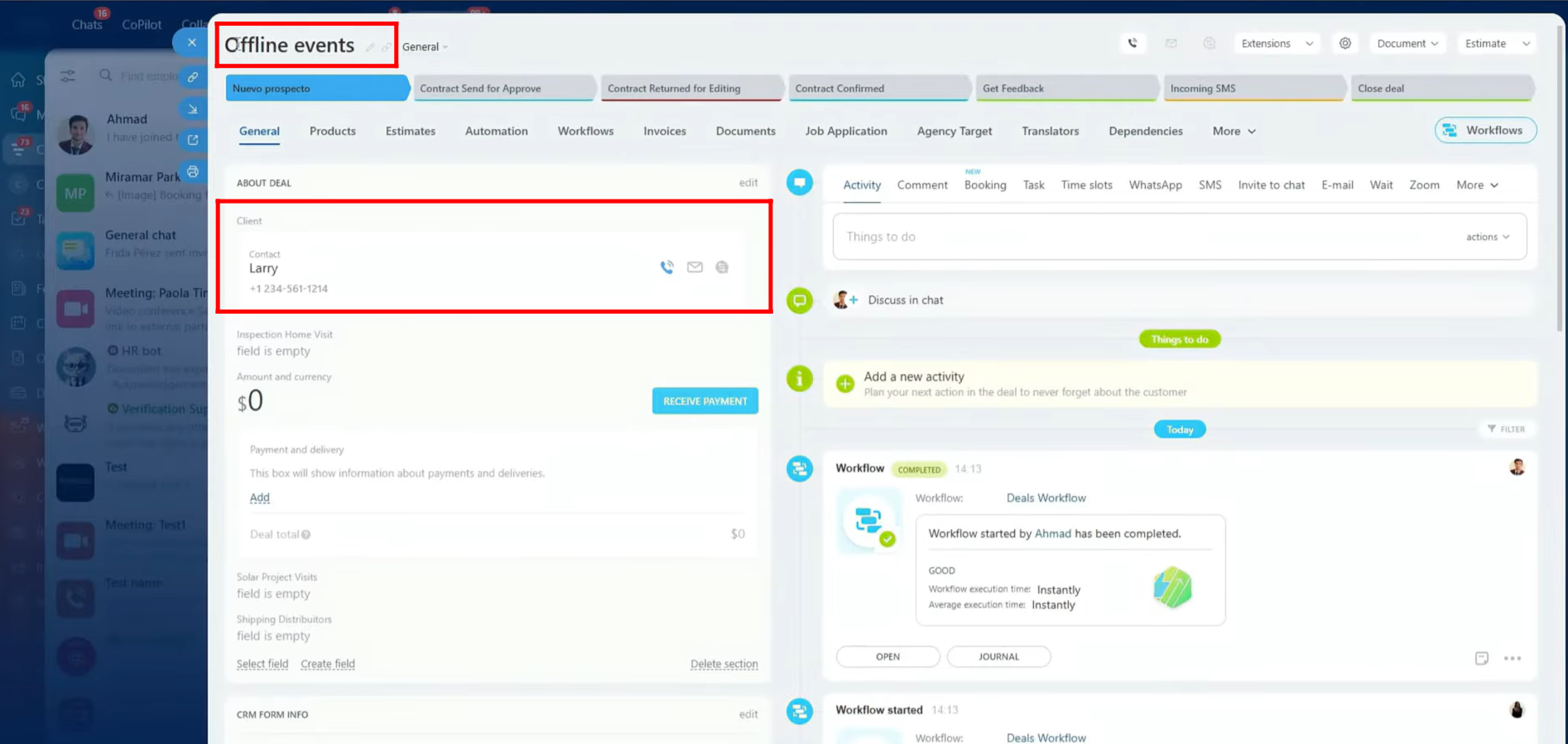
Task: Click the pencil icon beside Offline events title
Action: pyautogui.click(x=370, y=47)
